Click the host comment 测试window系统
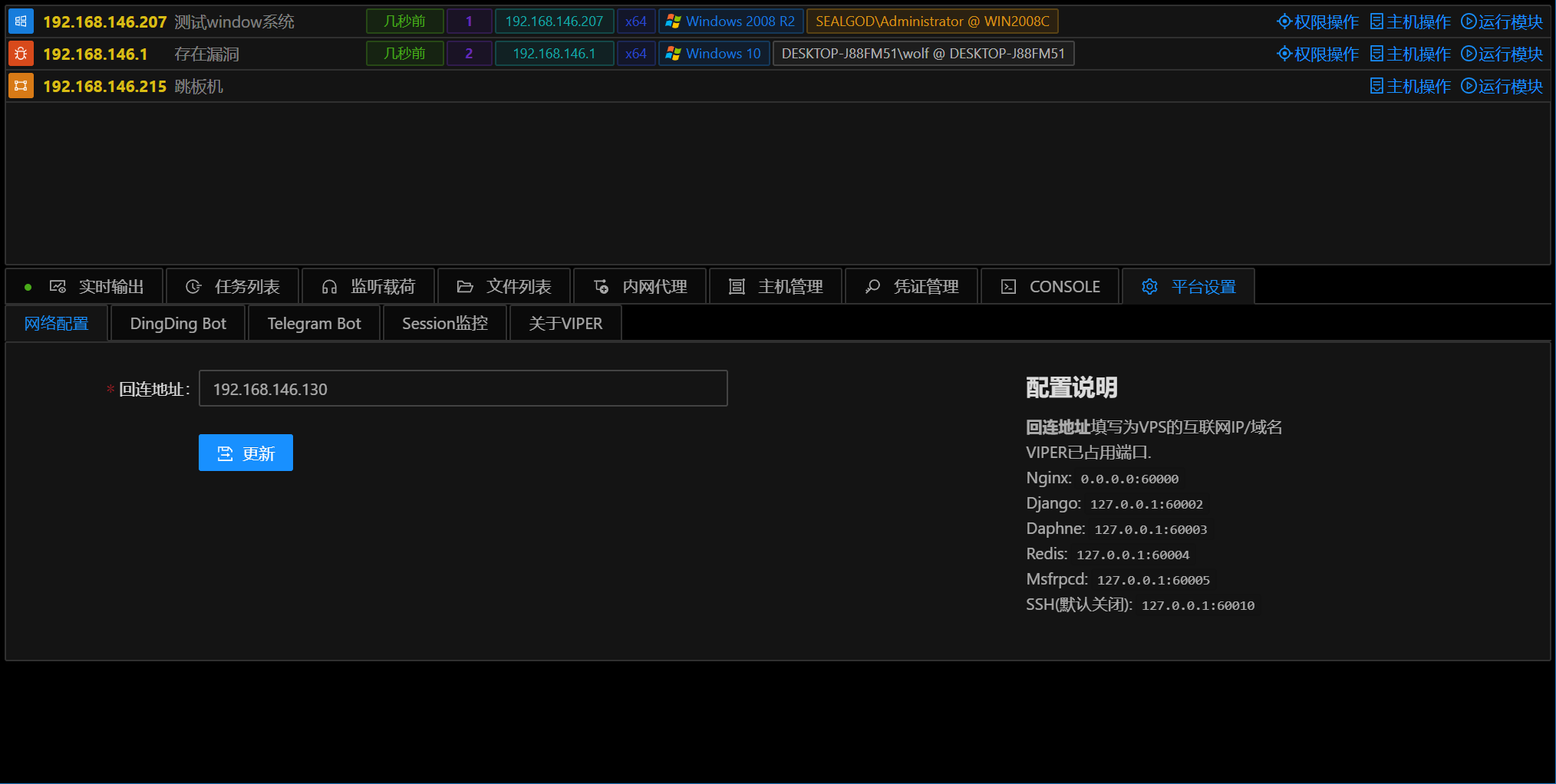 235,21
